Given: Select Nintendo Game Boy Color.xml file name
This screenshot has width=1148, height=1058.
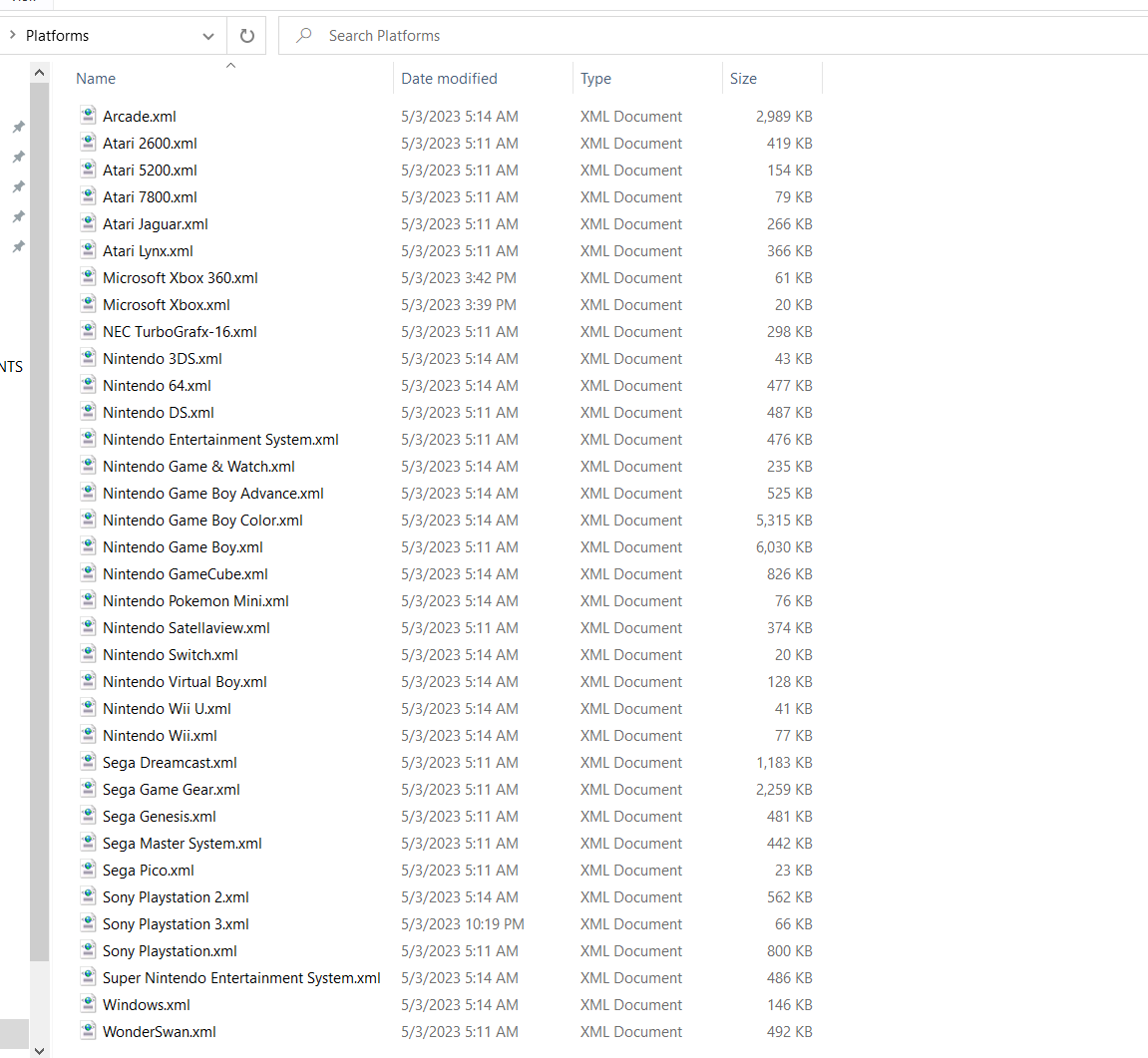Looking at the screenshot, I should coord(202,520).
